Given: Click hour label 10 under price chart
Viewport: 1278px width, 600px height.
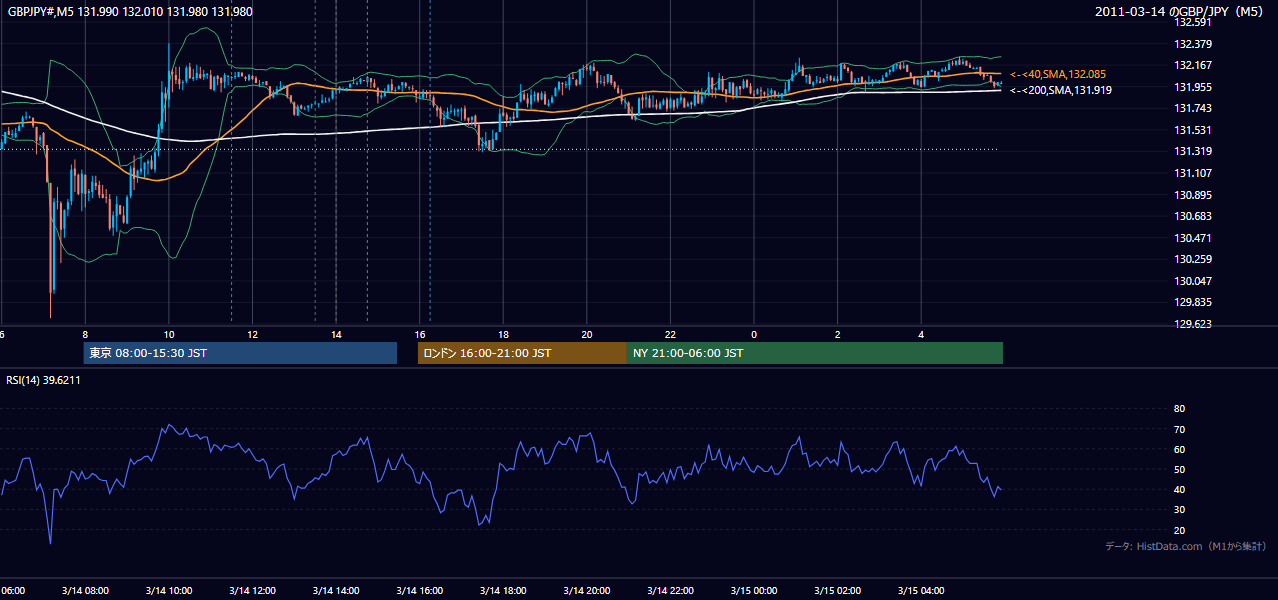Looking at the screenshot, I should [x=169, y=334].
